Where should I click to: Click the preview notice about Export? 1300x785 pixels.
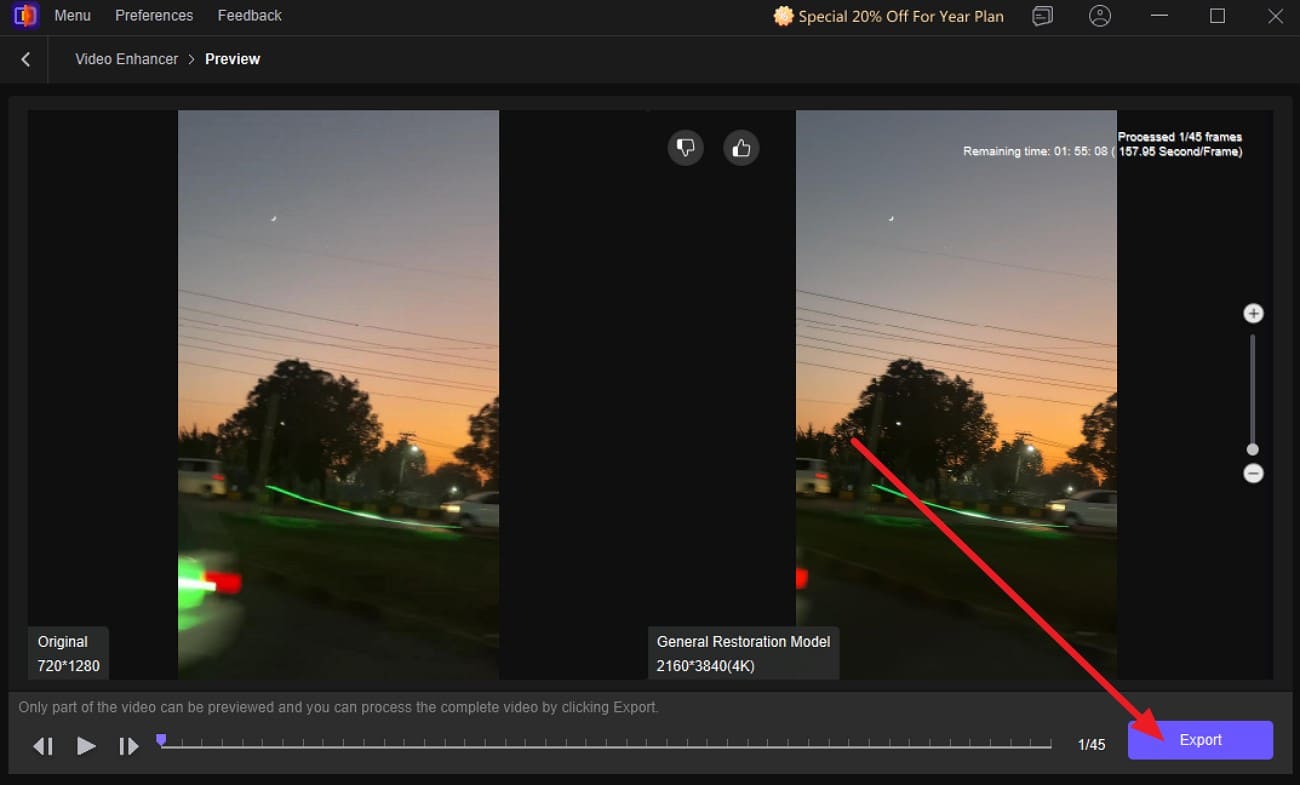coord(338,707)
